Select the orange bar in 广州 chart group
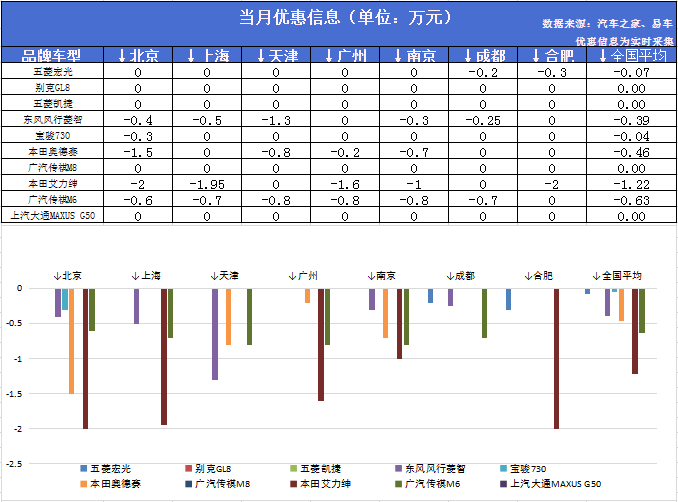The width and height of the screenshot is (678, 502). coord(307,296)
